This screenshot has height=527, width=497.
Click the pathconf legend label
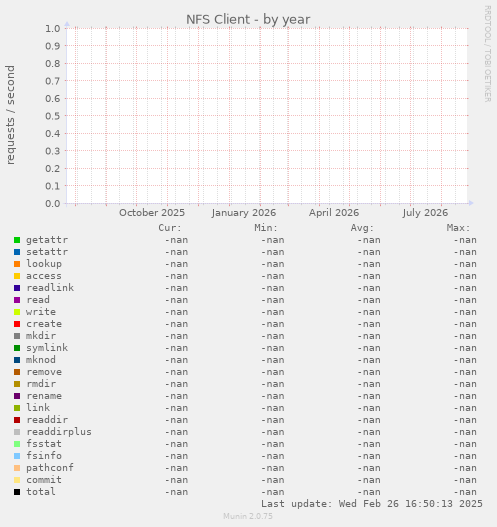(50, 468)
